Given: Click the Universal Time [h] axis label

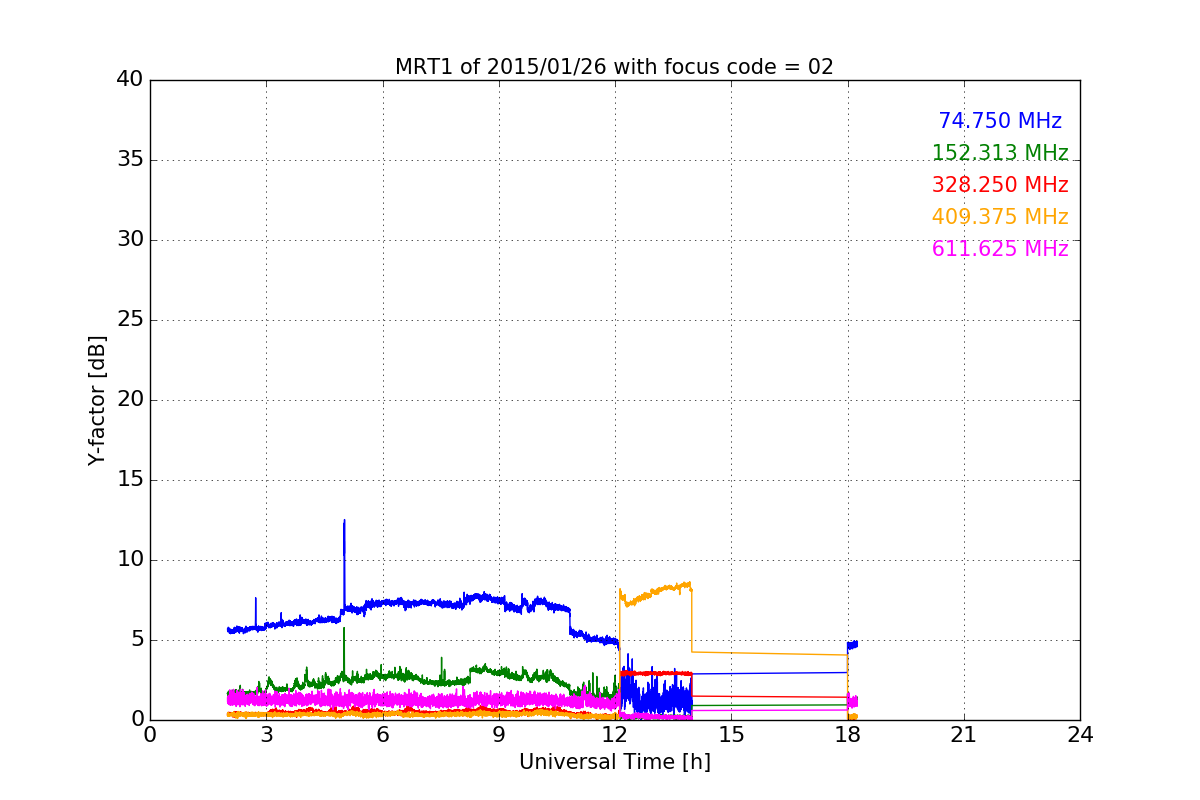Looking at the screenshot, I should (615, 762).
